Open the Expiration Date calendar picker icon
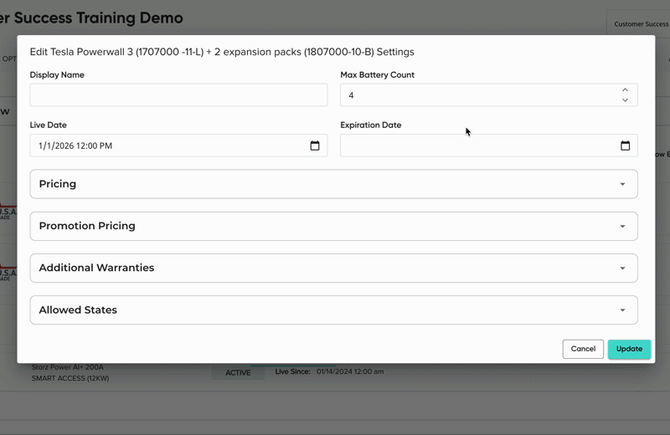Viewport: 670px width, 435px height. 625,146
